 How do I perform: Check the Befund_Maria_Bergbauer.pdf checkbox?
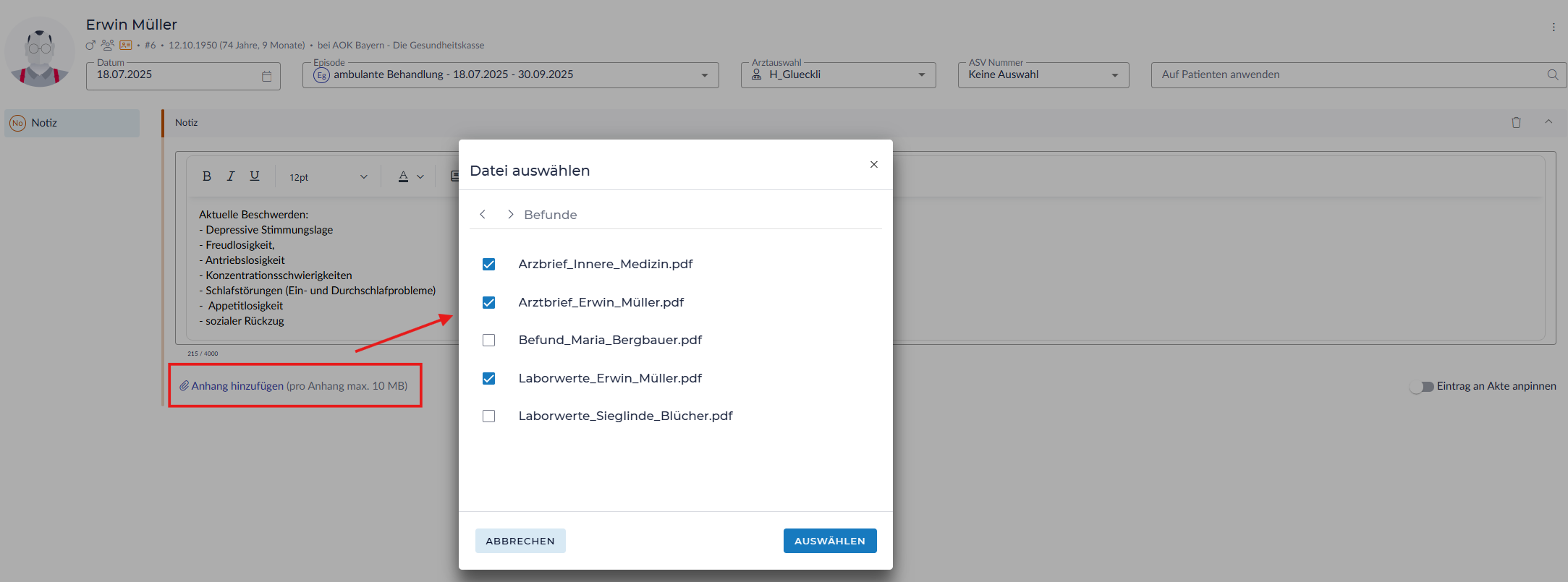pyautogui.click(x=489, y=341)
